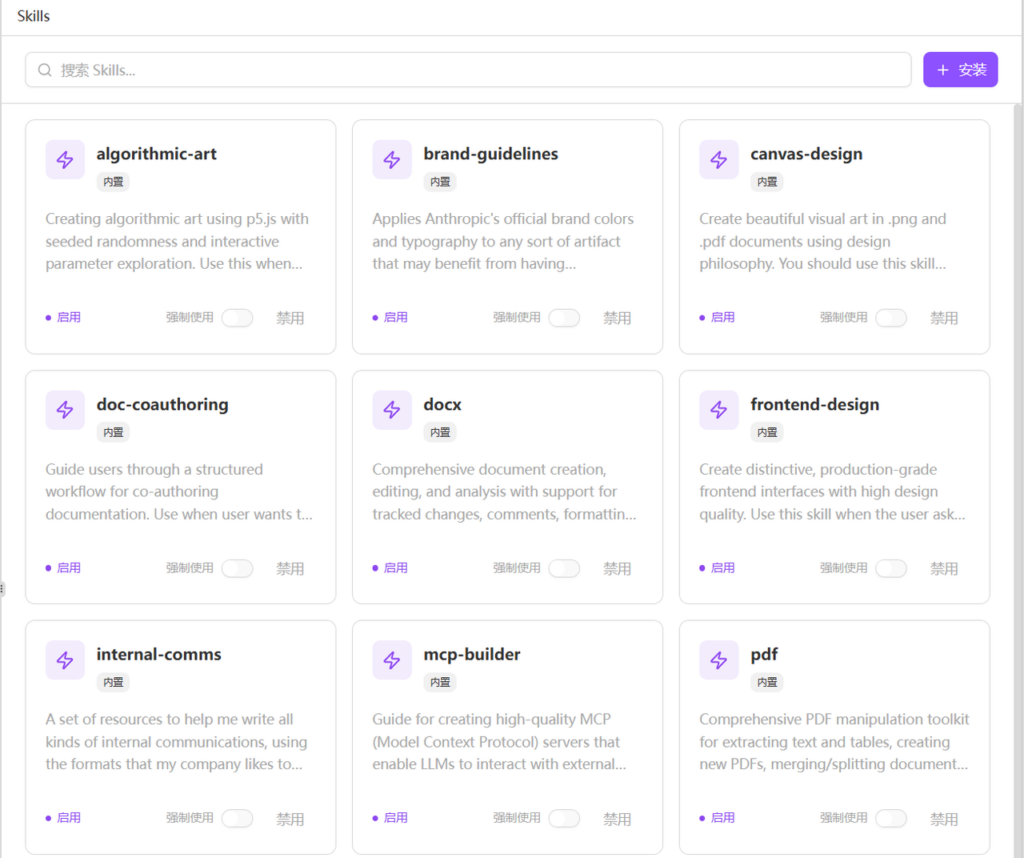The height and width of the screenshot is (858, 1024).
Task: Open the mcp-builder skill title
Action: point(471,654)
